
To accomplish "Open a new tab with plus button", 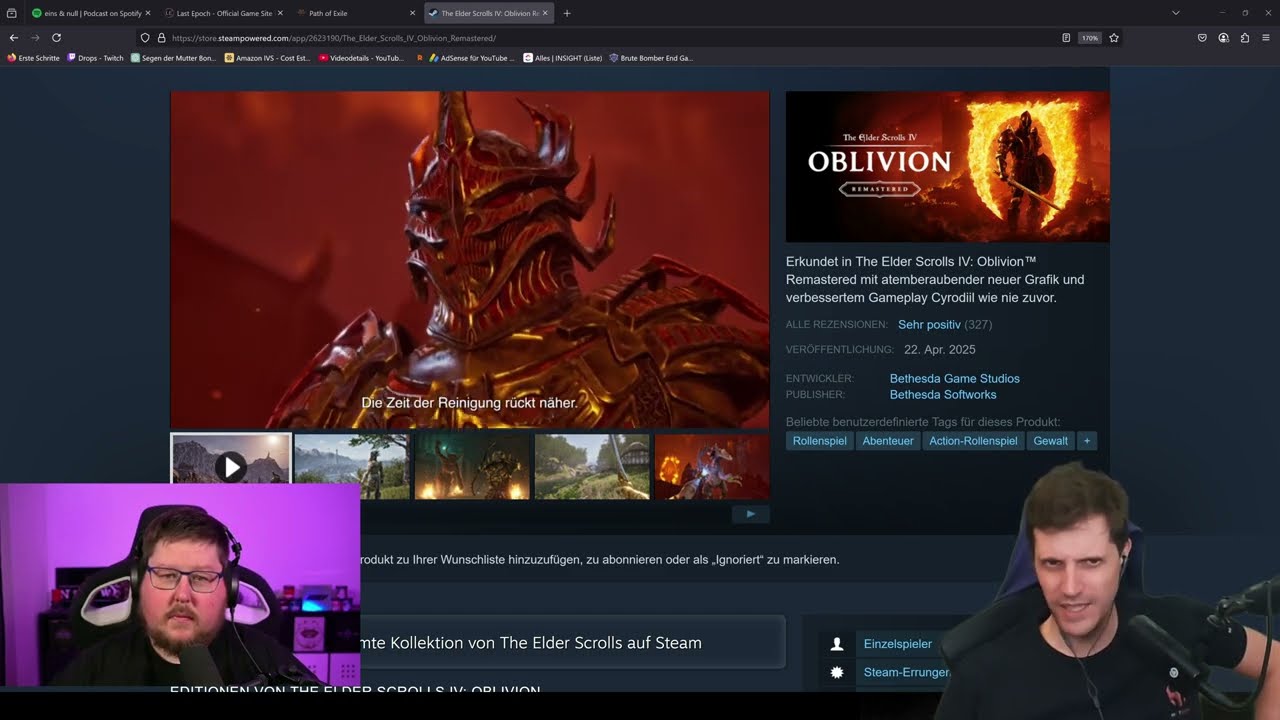I will (x=567, y=13).
